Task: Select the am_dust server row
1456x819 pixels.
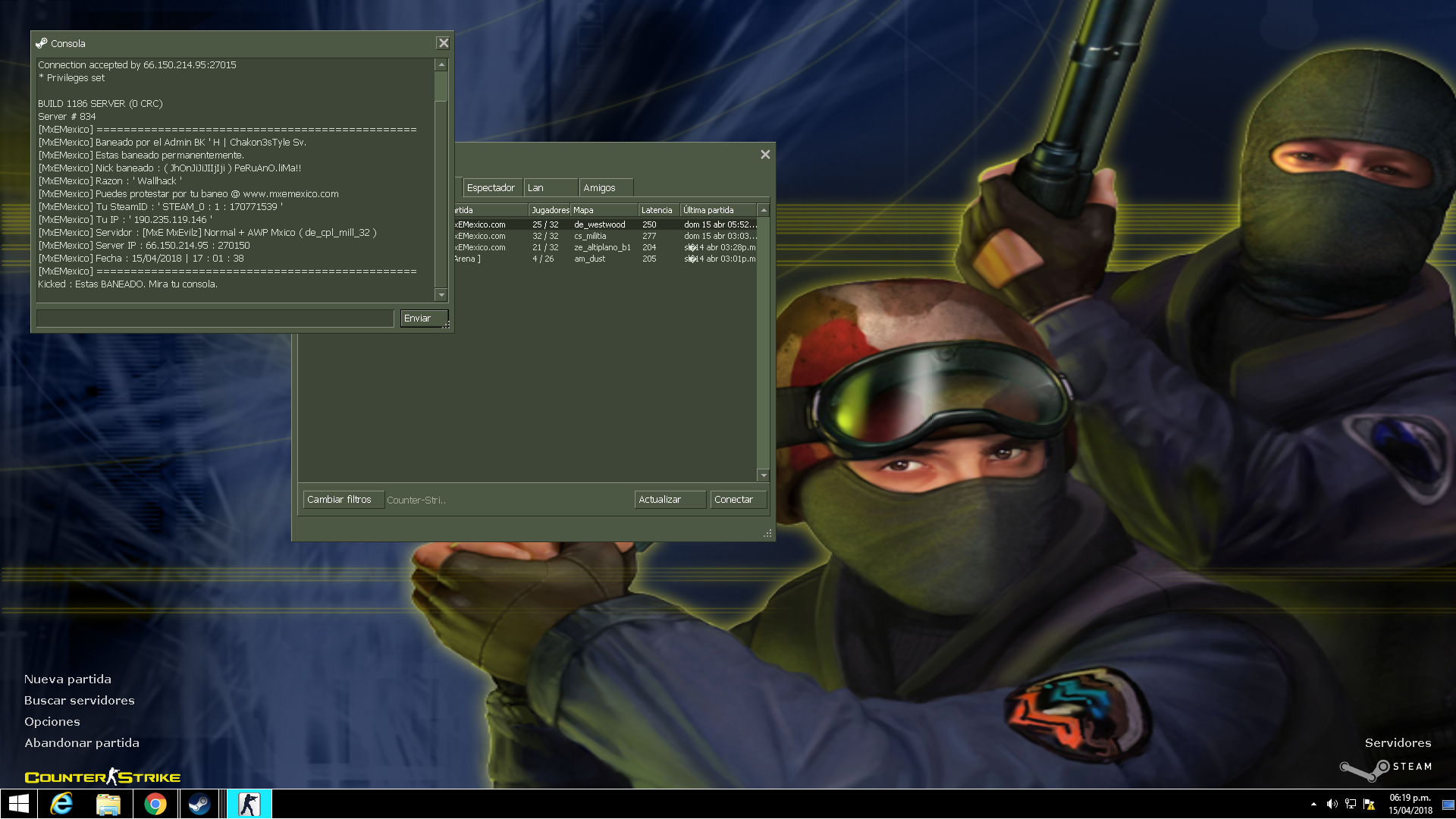Action: 606,259
